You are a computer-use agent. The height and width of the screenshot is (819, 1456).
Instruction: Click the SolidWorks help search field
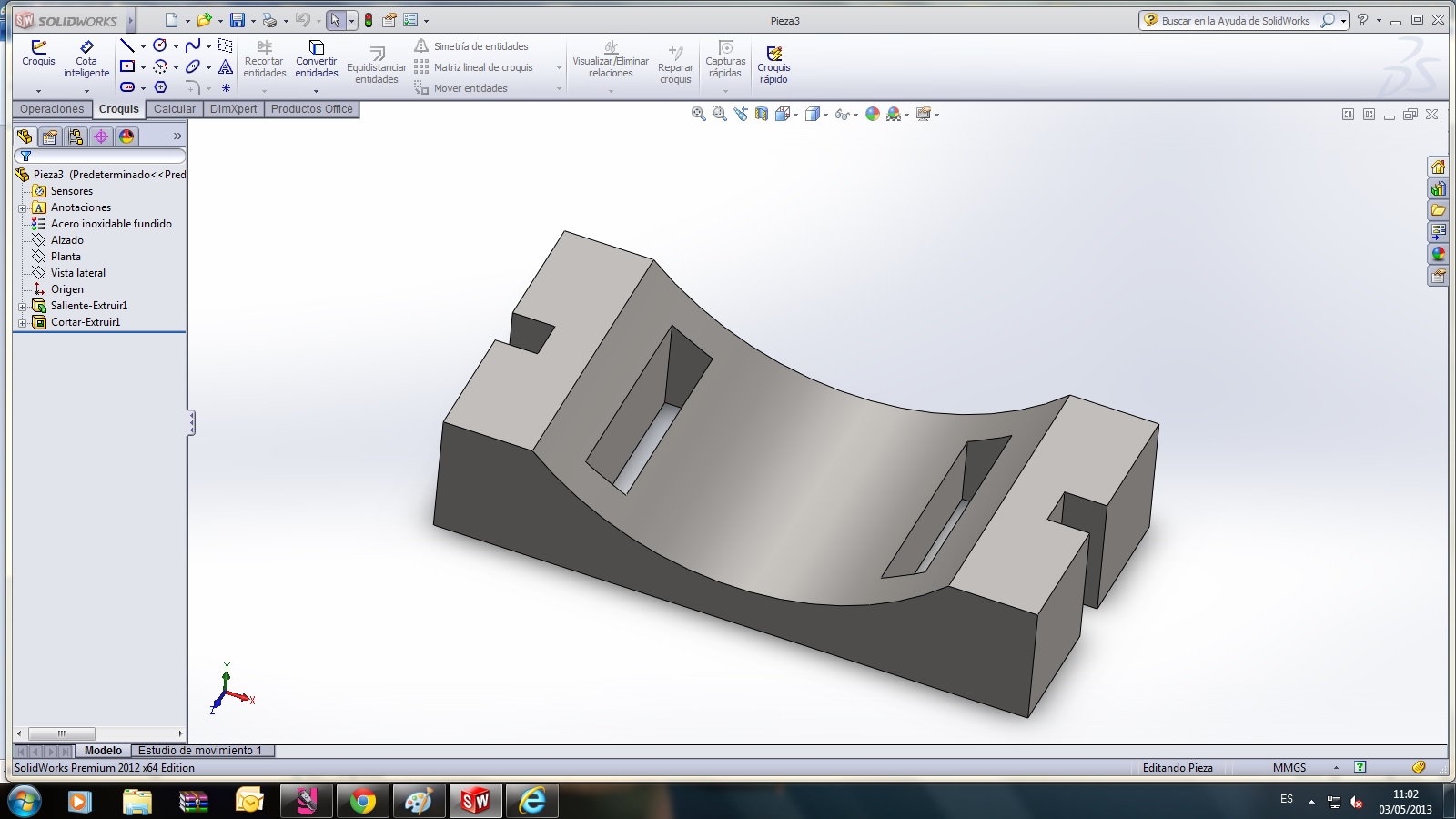pos(1235,20)
